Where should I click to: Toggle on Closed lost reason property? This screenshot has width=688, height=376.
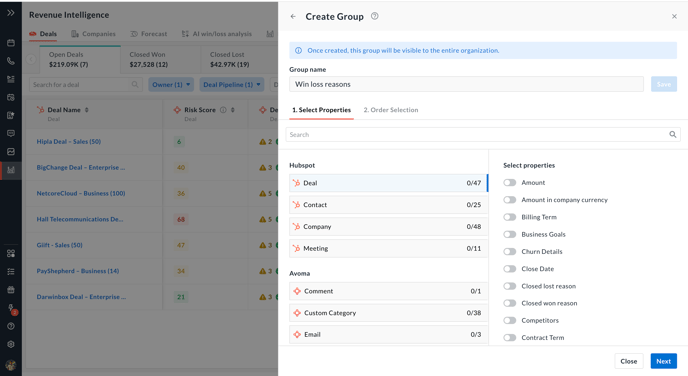(509, 286)
